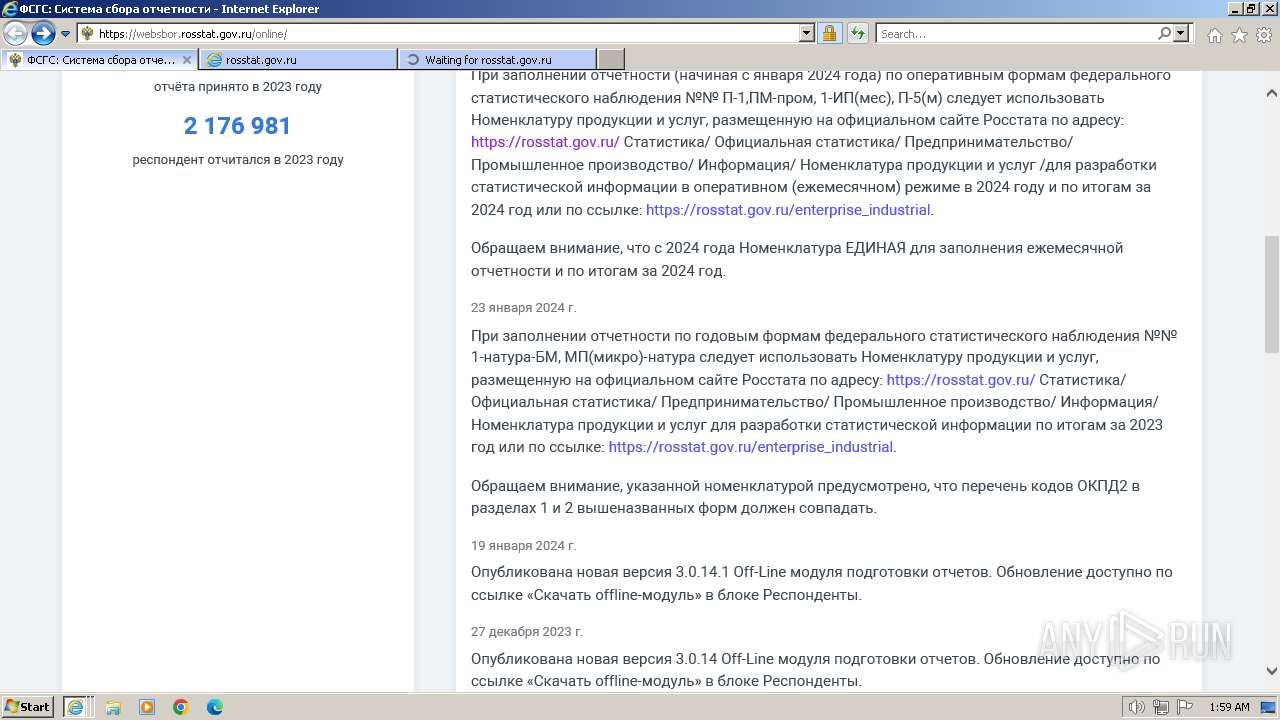Screen dimensions: 1280x720
Task: Close the ФСГС tab with its X
Action: (186, 60)
